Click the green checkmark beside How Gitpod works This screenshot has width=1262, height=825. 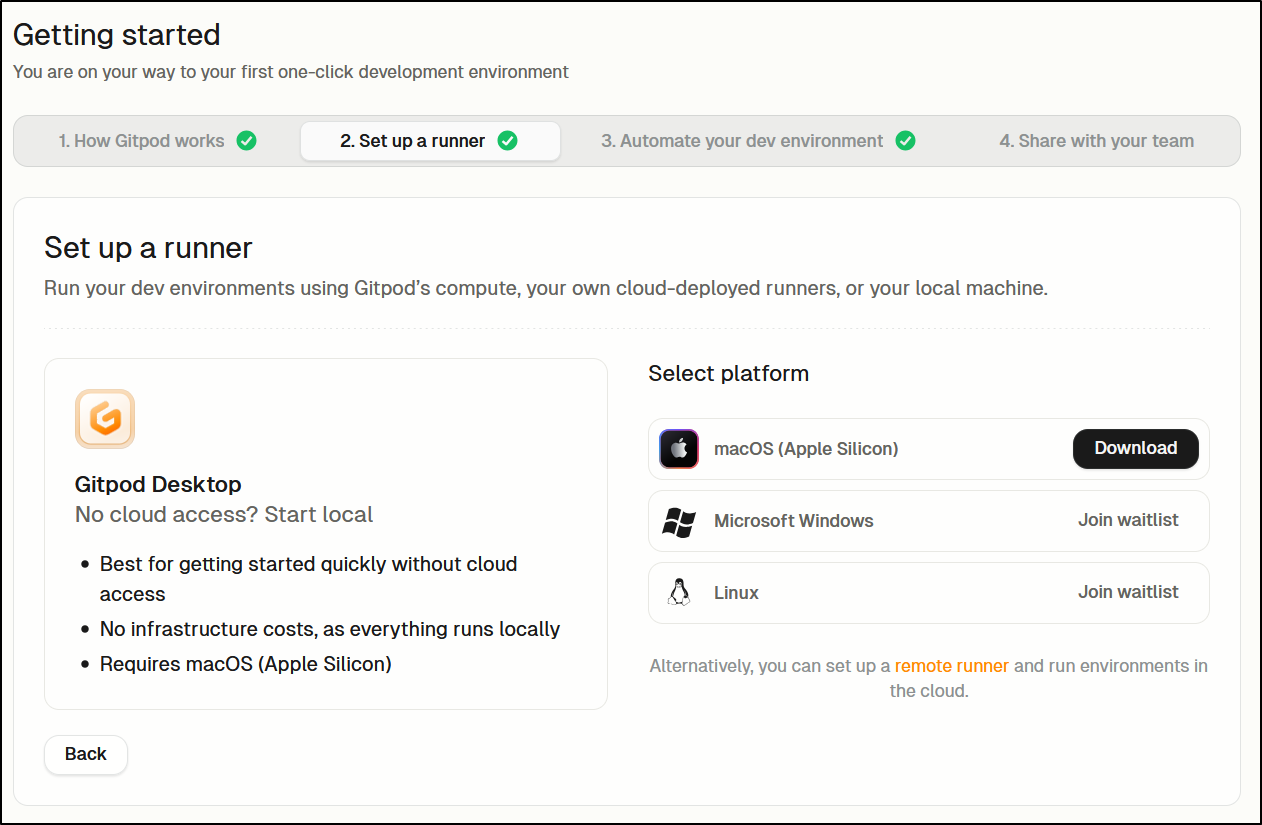coord(246,141)
